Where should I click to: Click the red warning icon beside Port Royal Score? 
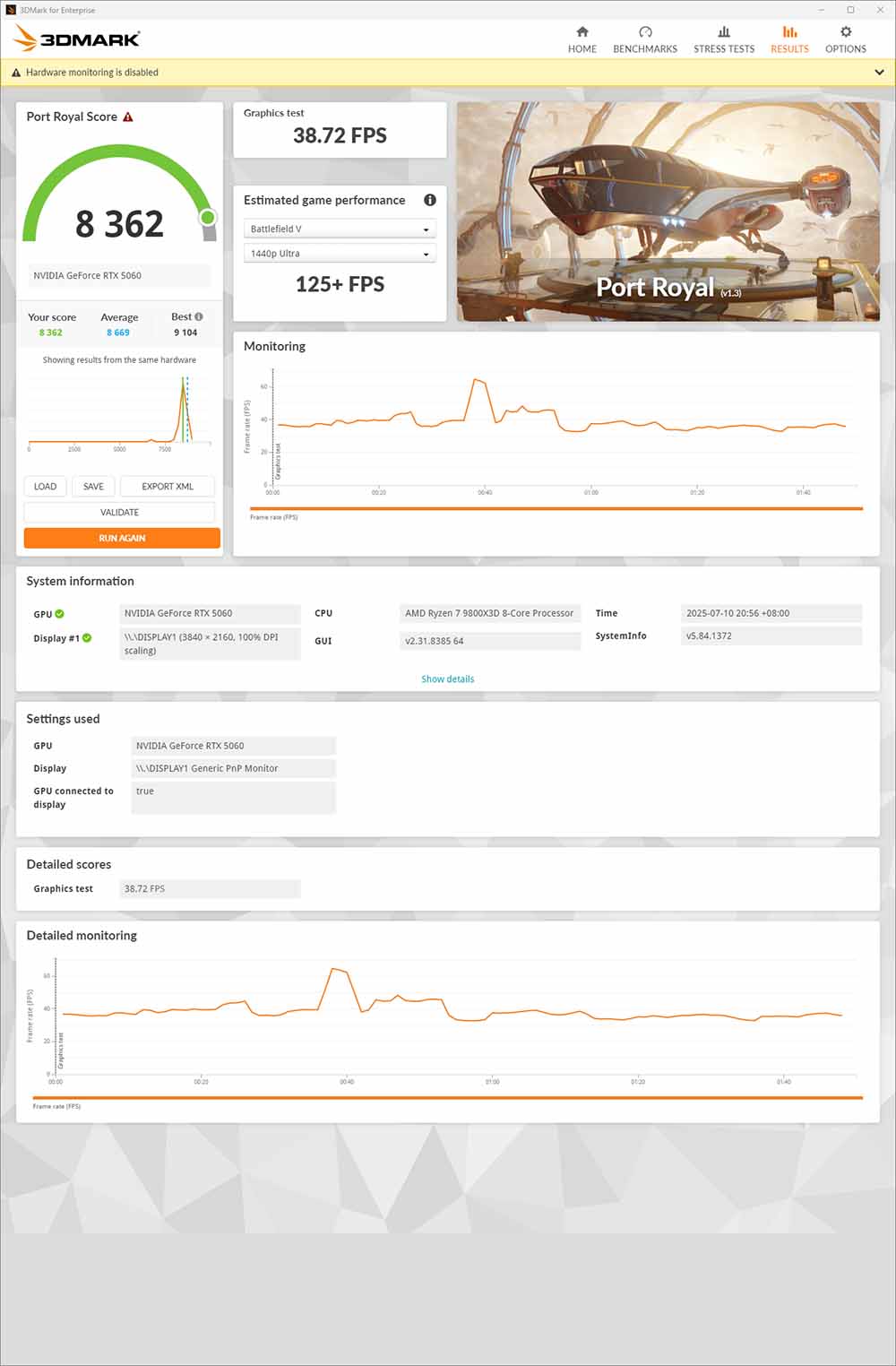pos(128,117)
